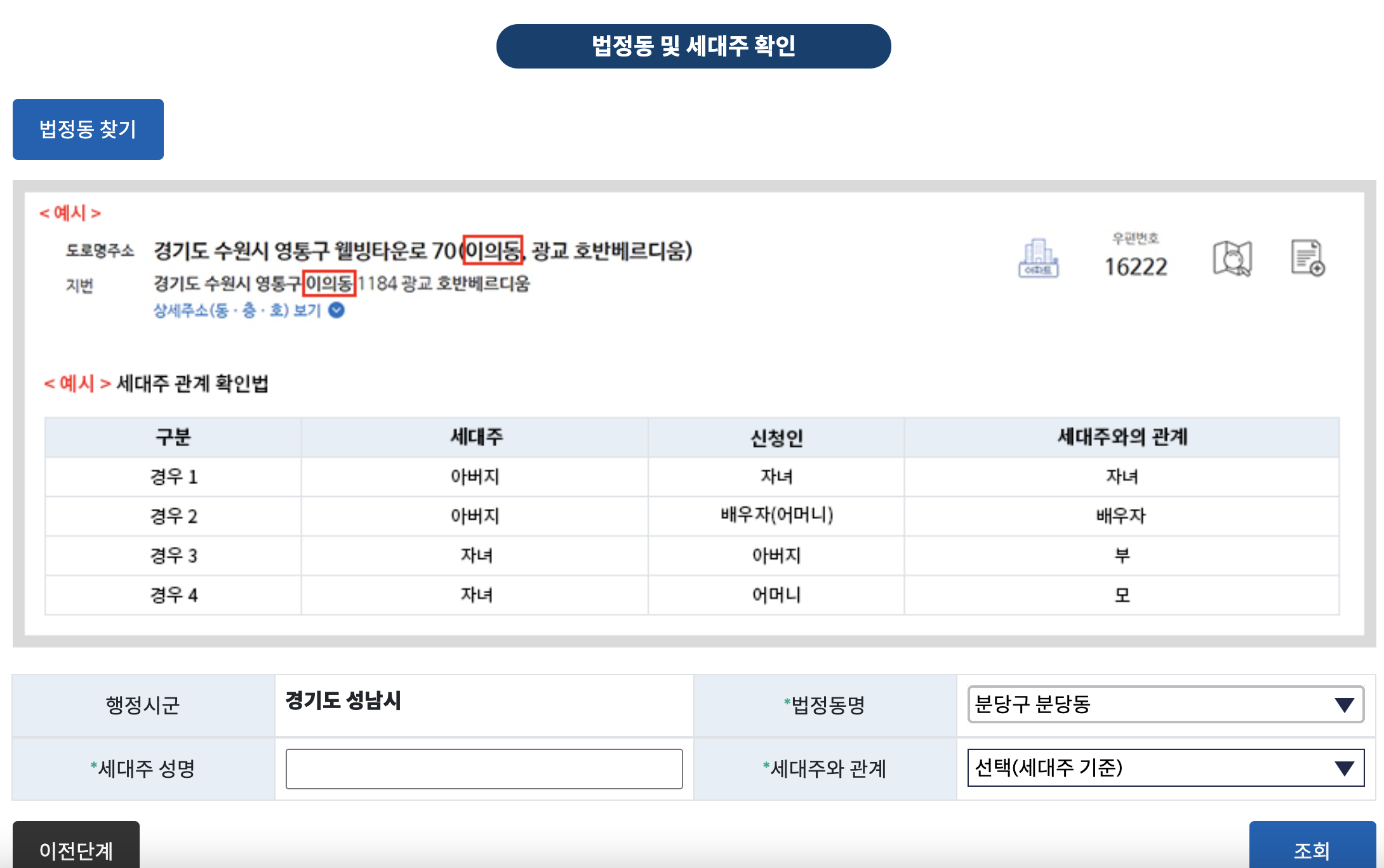Click the 조회 button
The height and width of the screenshot is (868, 1384).
1312,849
